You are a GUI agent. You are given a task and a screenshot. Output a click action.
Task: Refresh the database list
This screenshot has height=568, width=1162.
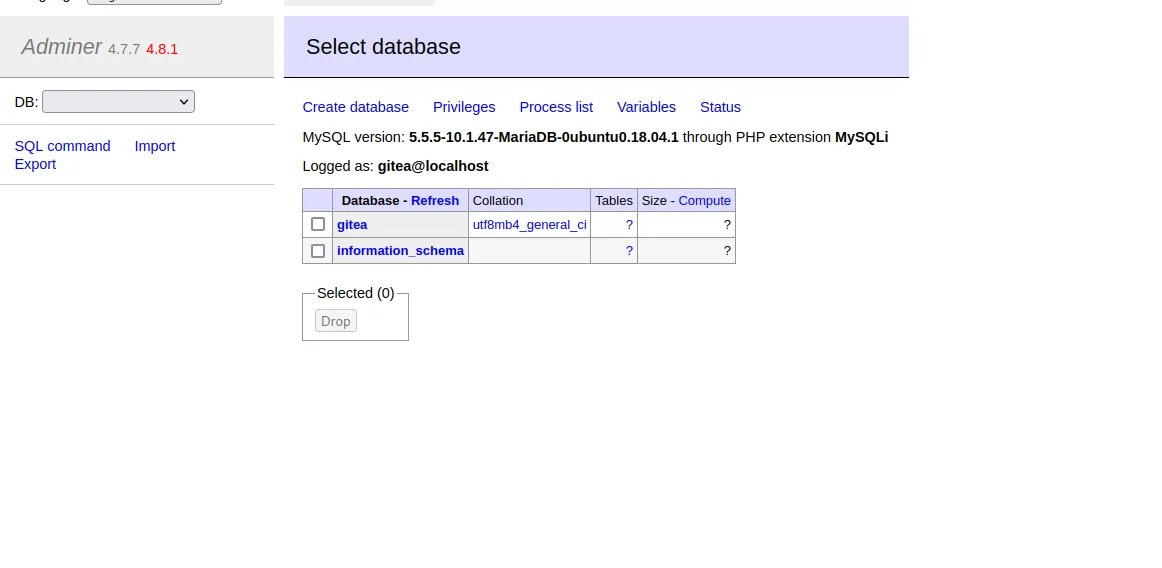pyautogui.click(x=435, y=200)
